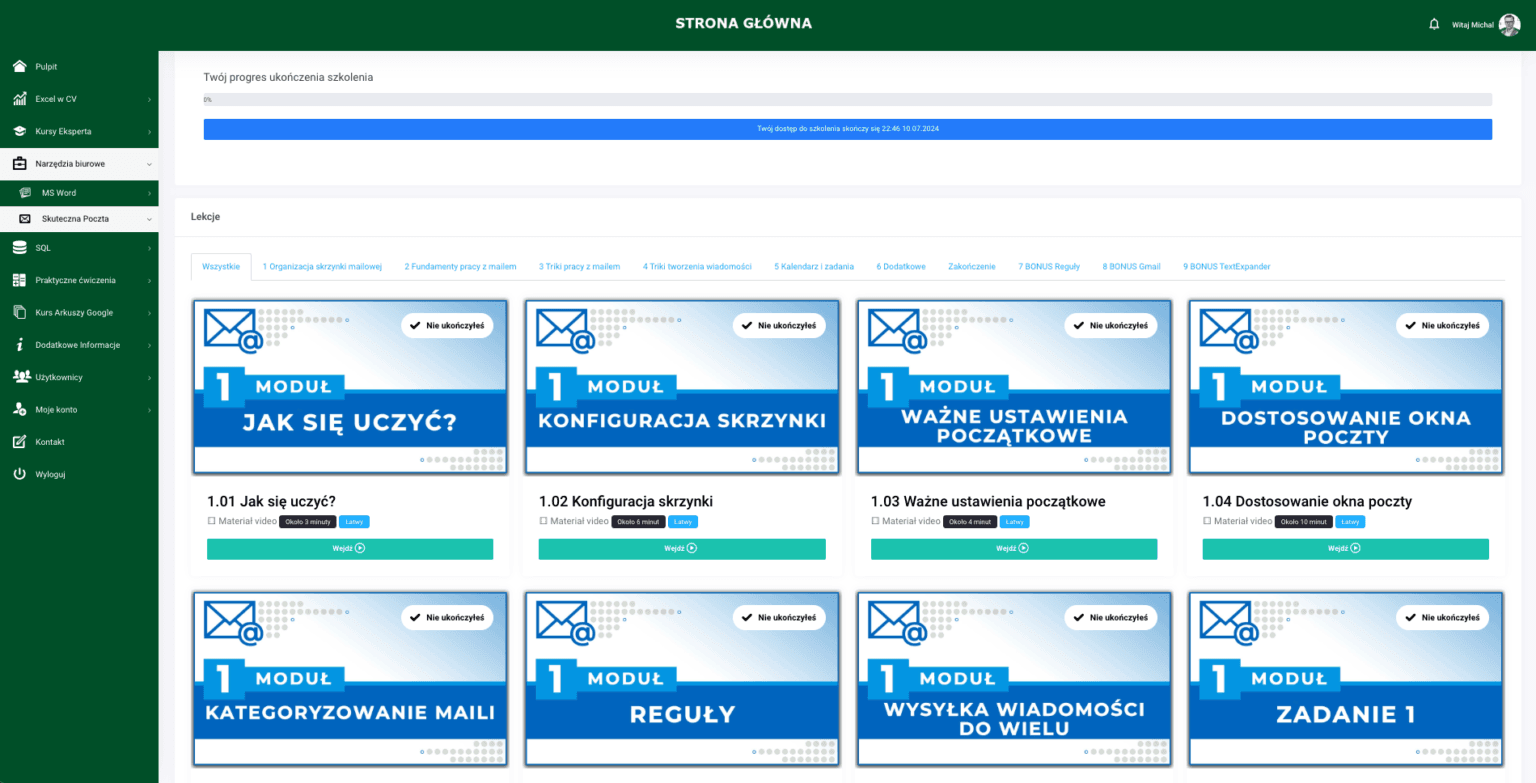1536x783 pixels.
Task: Click the Kursy Eksperta graduation cap icon
Action: [19, 131]
